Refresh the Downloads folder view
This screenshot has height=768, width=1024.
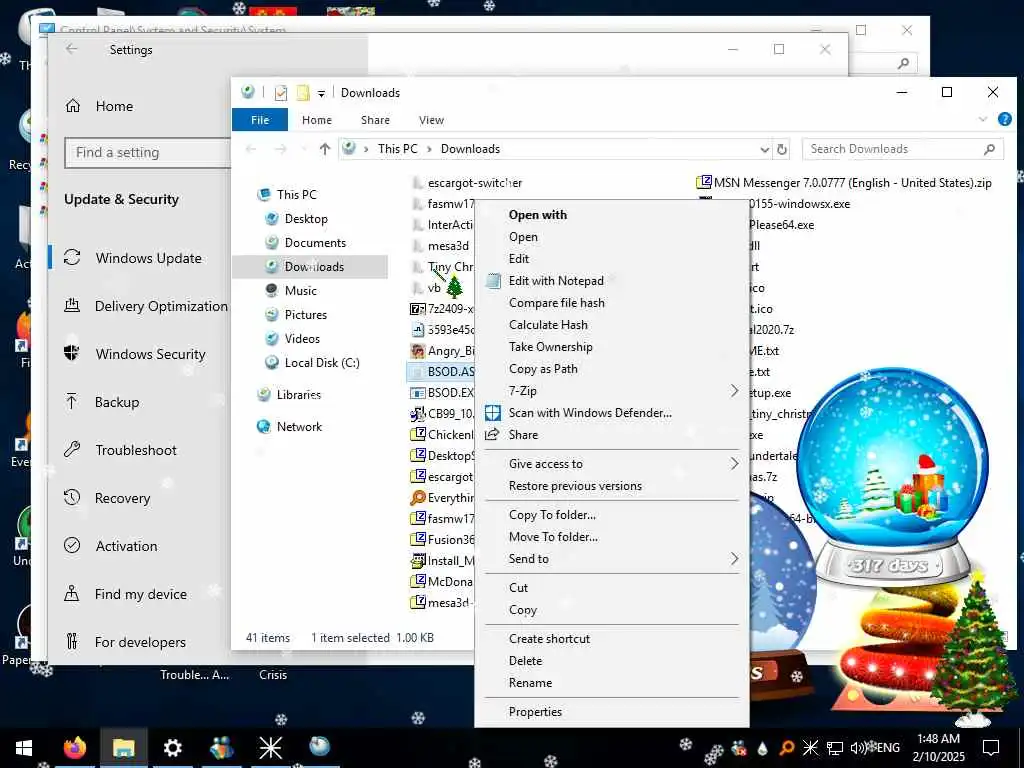coord(782,150)
